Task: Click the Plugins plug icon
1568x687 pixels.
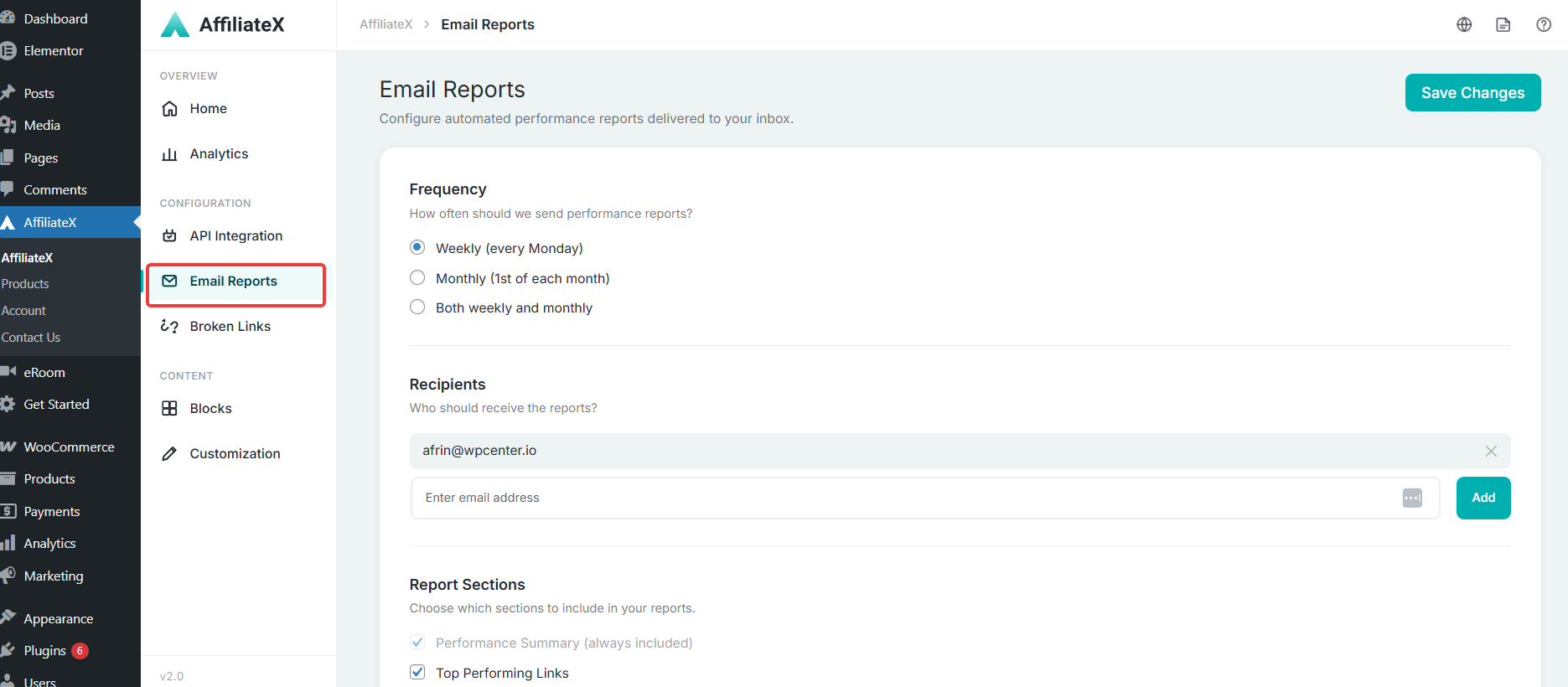Action: click(x=8, y=650)
